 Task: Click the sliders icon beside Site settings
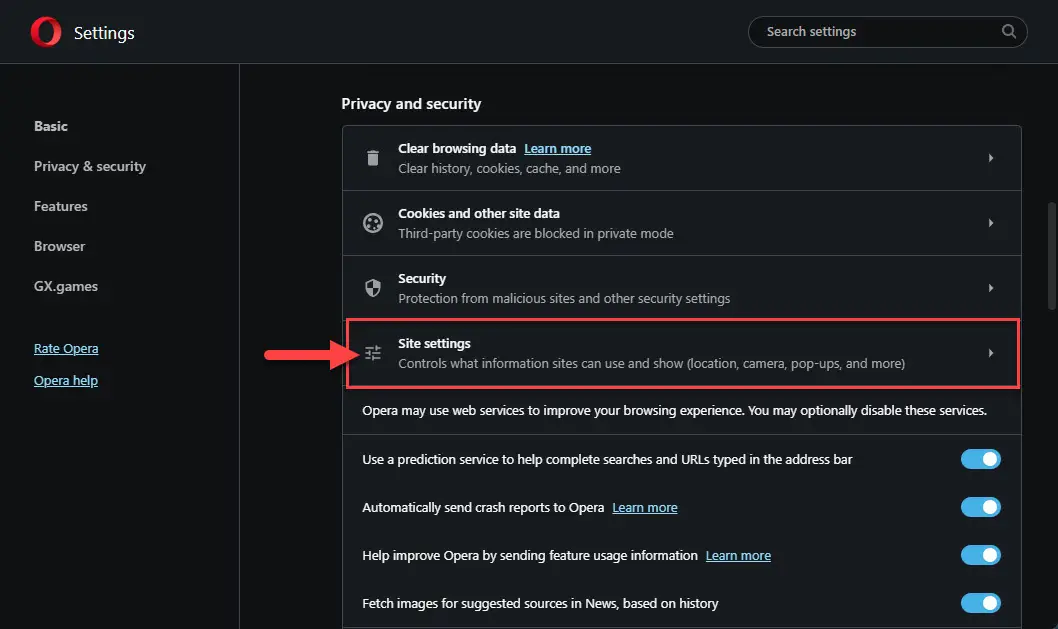[x=372, y=353]
